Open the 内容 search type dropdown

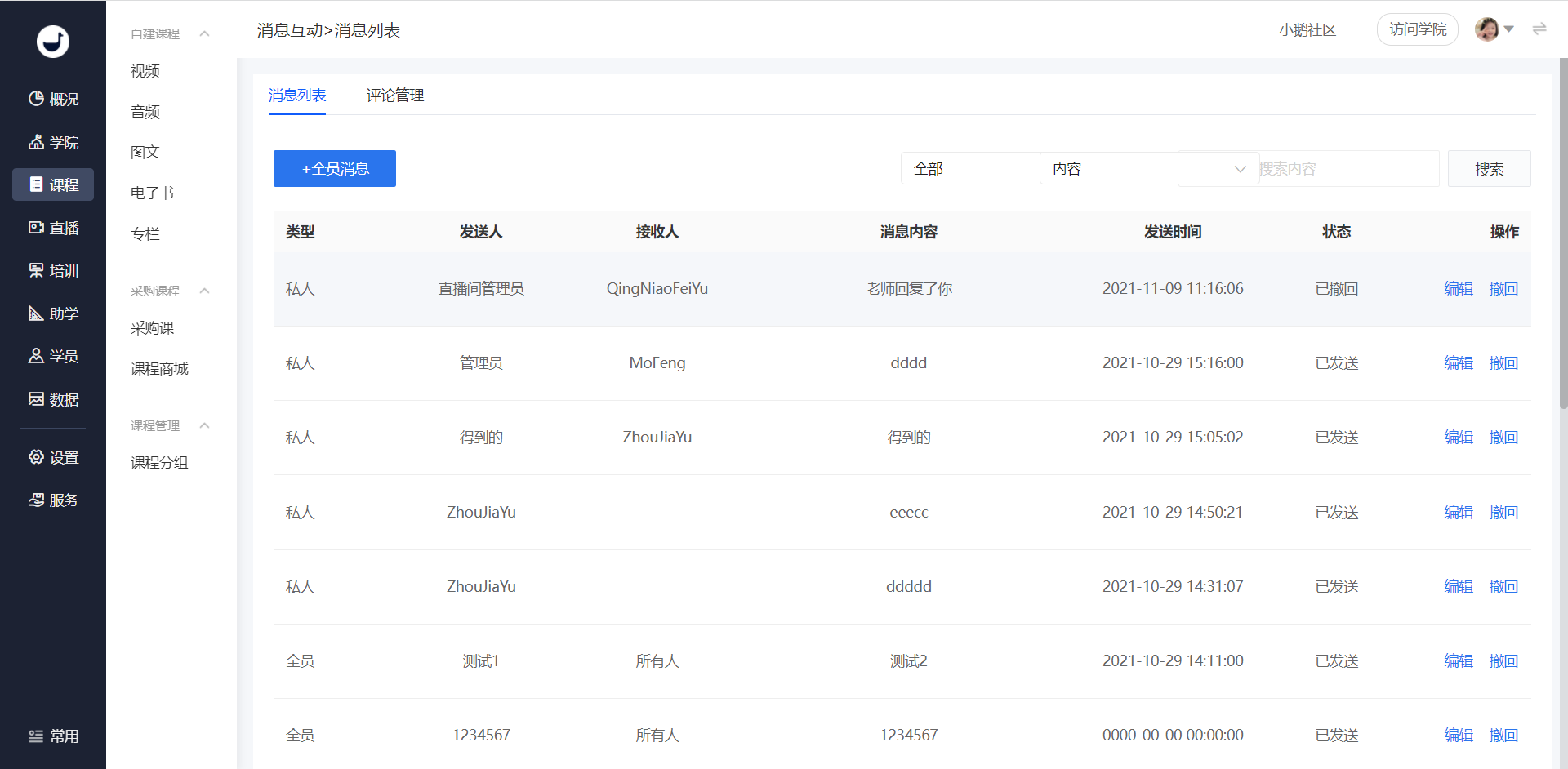1147,169
